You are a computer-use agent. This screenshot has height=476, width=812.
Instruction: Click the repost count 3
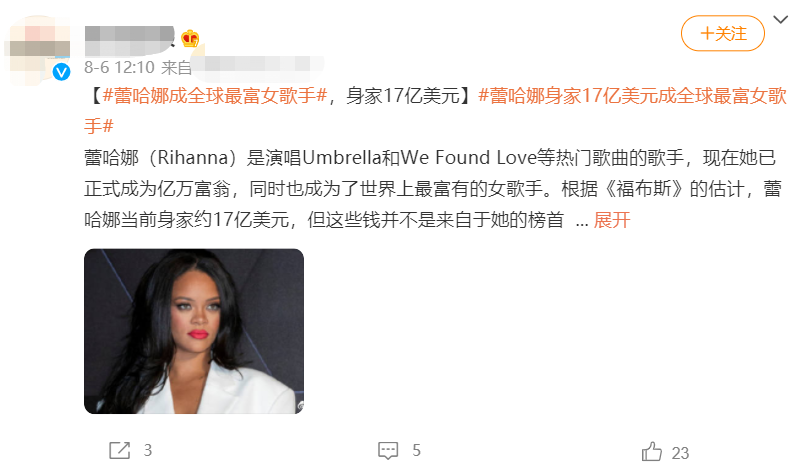point(148,450)
